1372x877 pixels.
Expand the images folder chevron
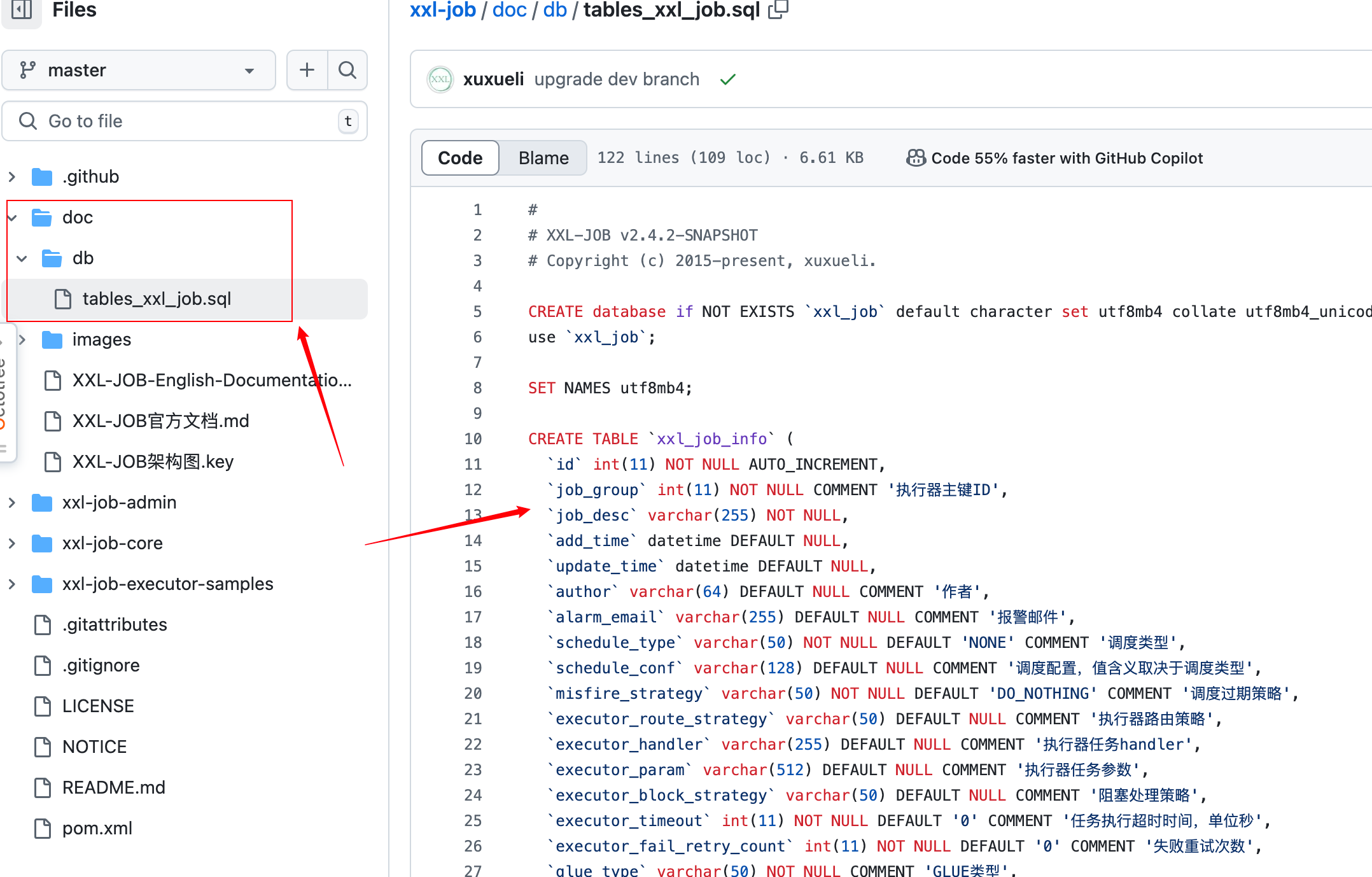pos(22,340)
